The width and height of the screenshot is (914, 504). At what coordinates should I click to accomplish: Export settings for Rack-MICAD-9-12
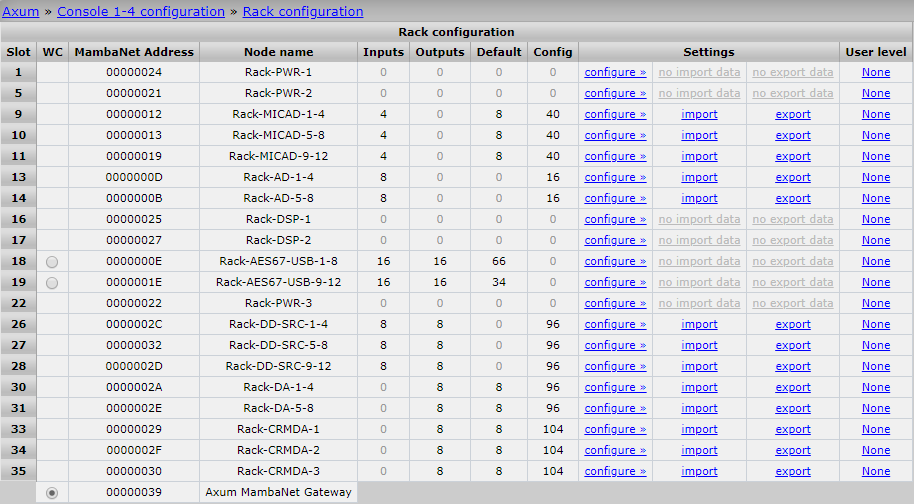pyautogui.click(x=793, y=156)
